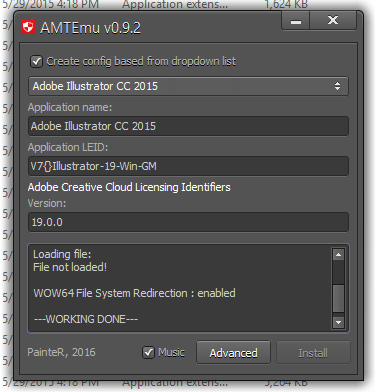Close the AMTEmu window
The image size is (375, 392).
pyautogui.click(x=333, y=21)
